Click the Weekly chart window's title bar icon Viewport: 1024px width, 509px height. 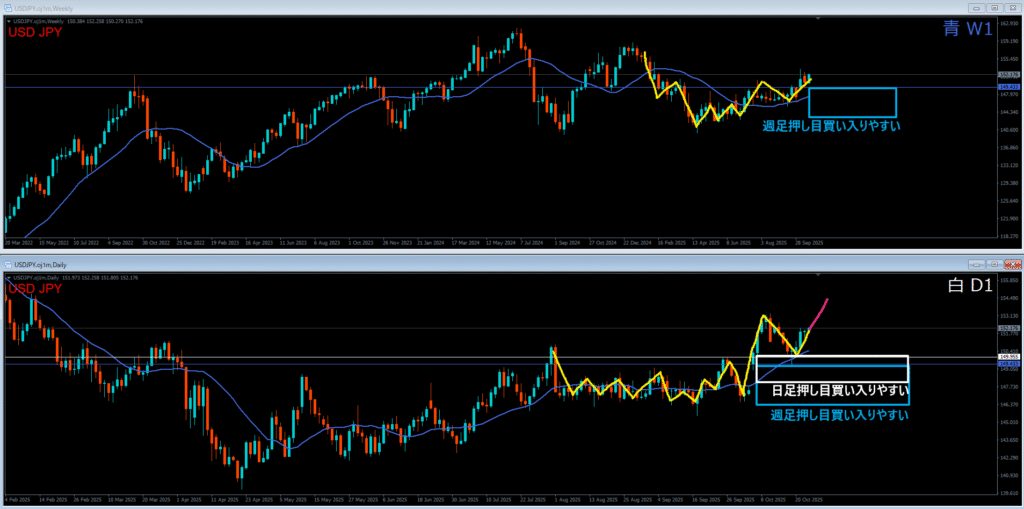click(x=8, y=8)
